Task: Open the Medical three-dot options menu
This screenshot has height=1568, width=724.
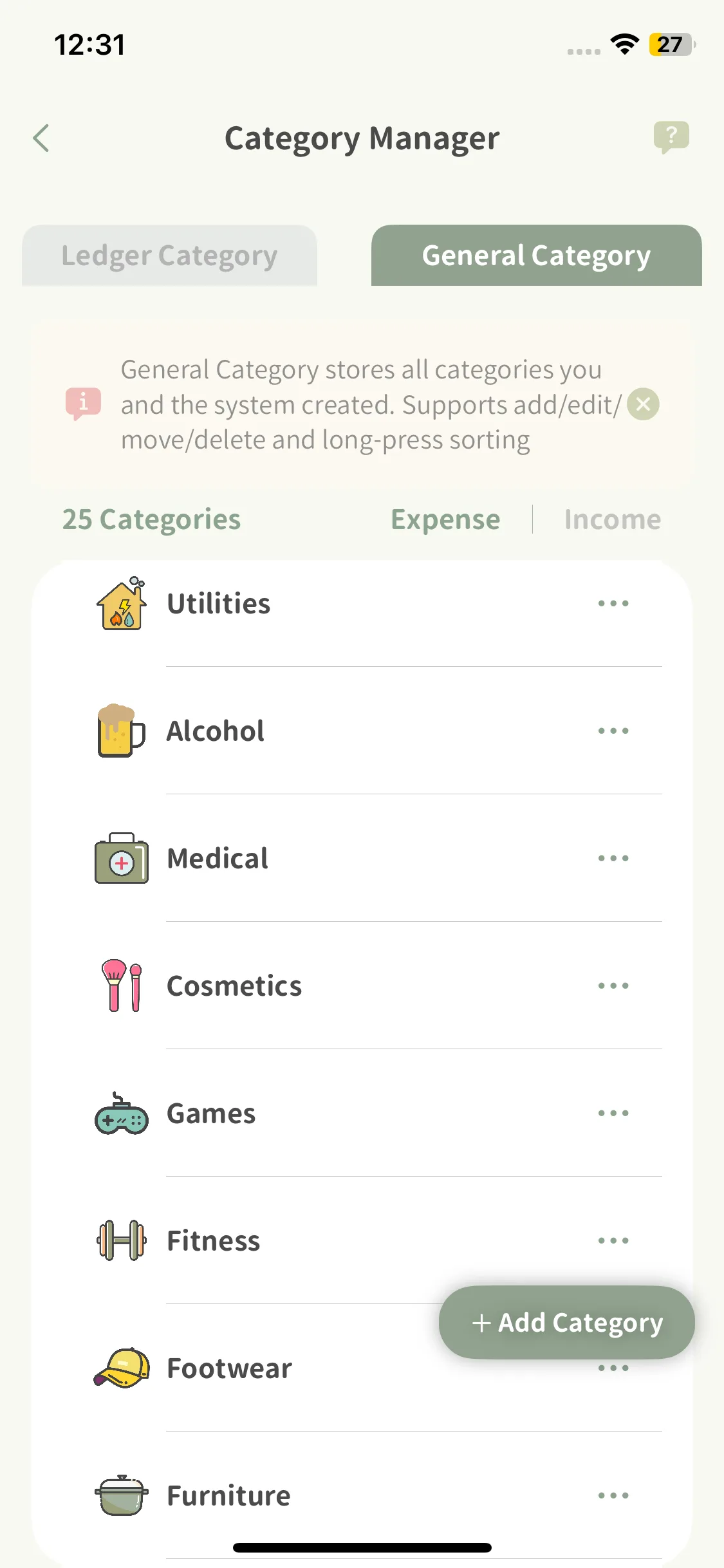Action: click(613, 859)
